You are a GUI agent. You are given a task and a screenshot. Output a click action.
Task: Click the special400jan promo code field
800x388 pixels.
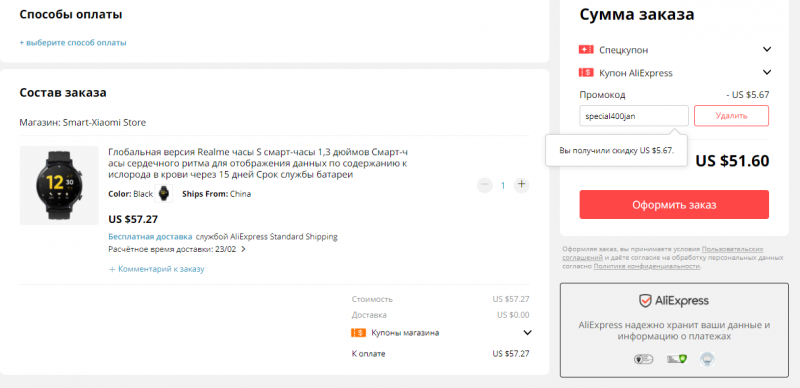tap(634, 116)
